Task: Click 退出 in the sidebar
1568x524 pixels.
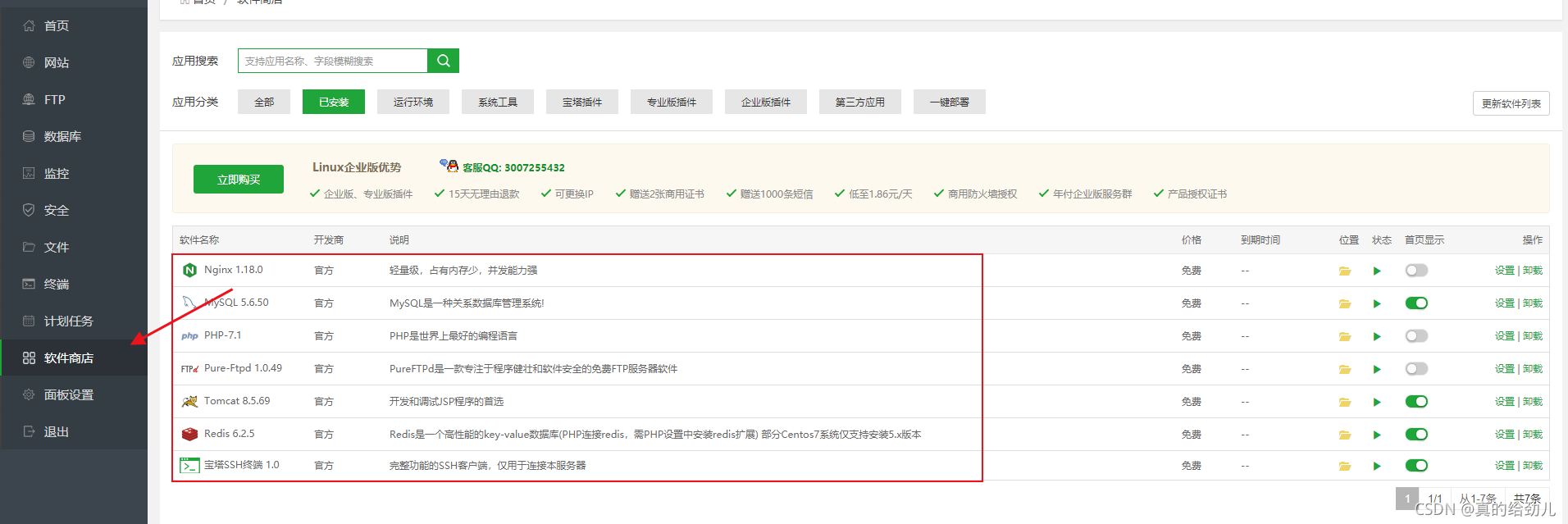Action: [x=74, y=431]
